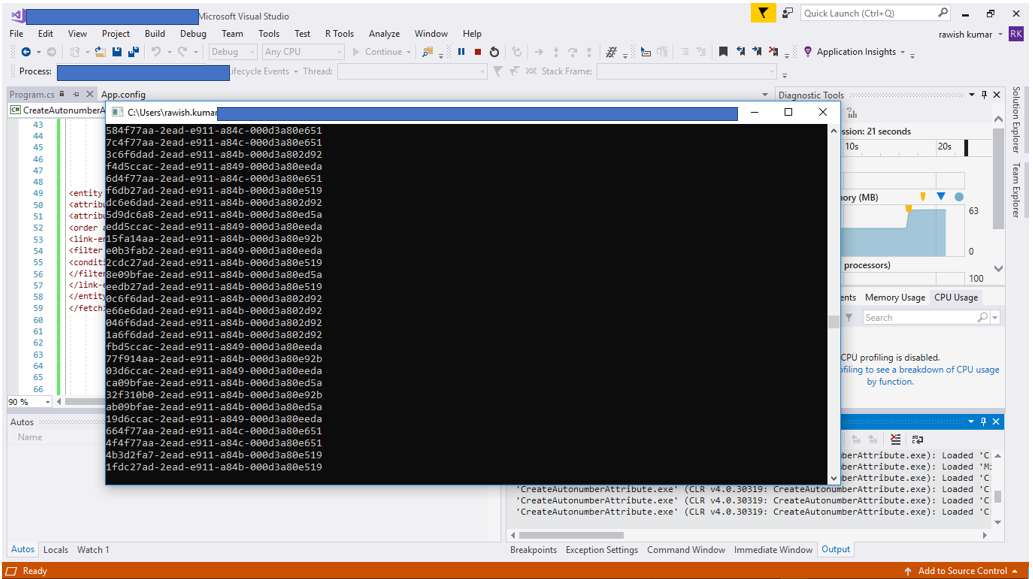Click the feedback icon beside Quick Launch
1033x579 pixels.
click(788, 13)
